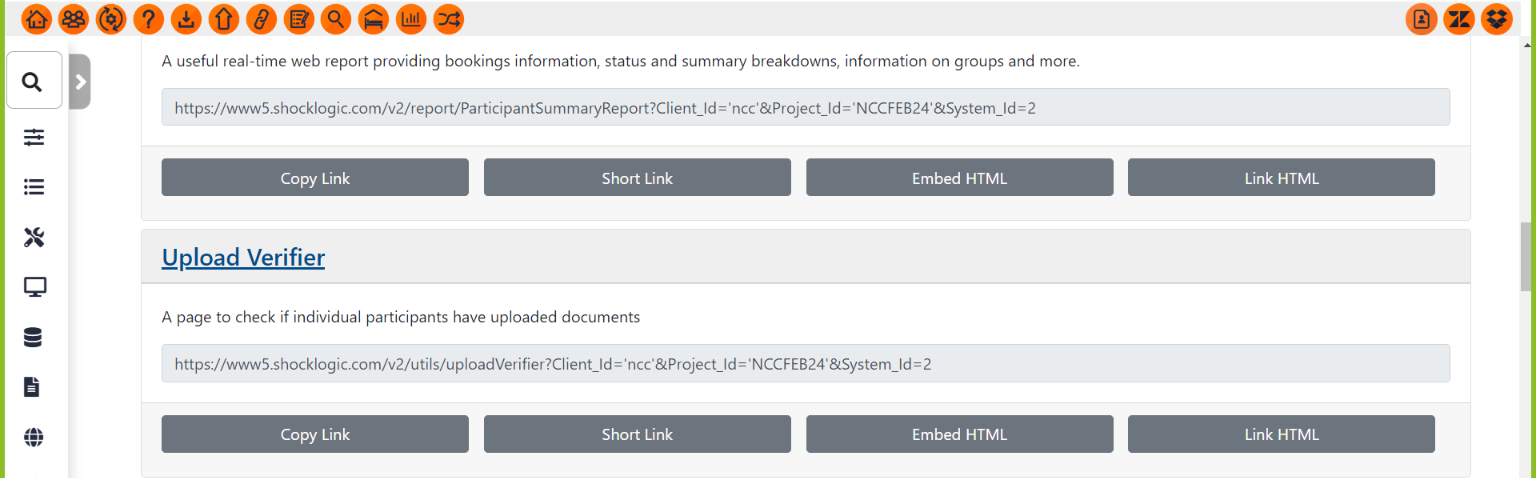Open the participants group icon
This screenshot has height=478, width=1536.
coord(73,19)
